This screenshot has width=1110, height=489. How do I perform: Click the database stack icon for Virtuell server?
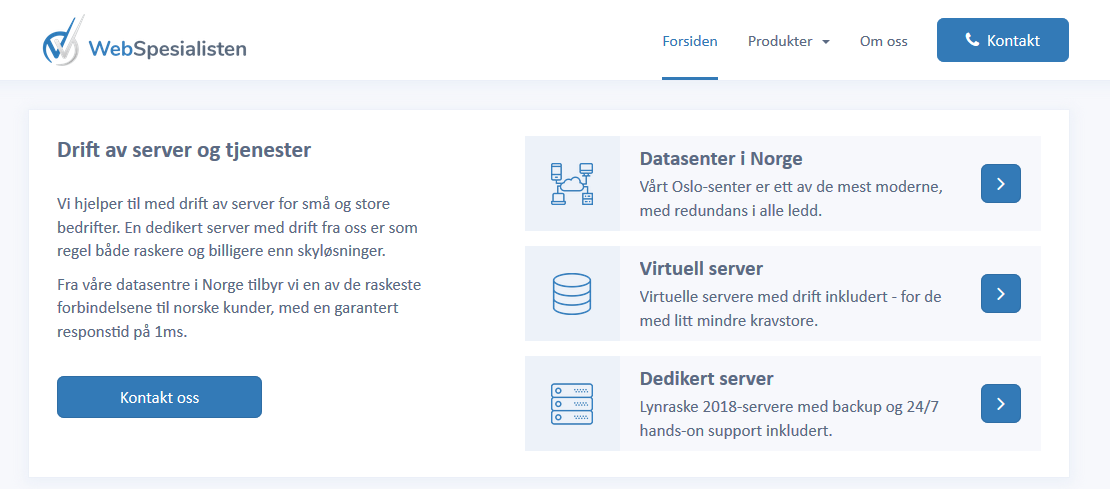coord(572,294)
